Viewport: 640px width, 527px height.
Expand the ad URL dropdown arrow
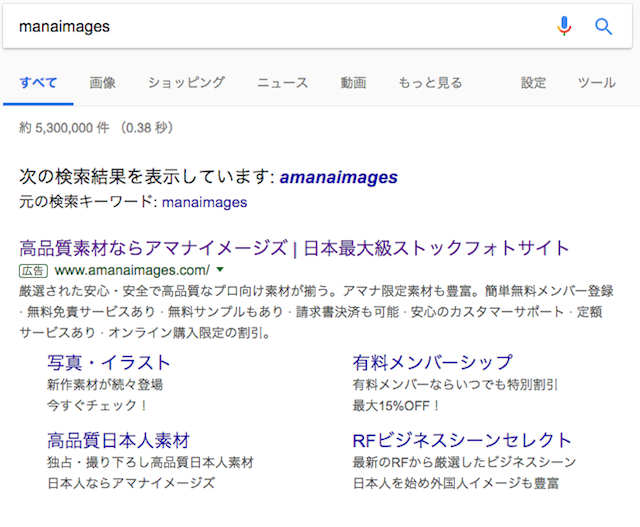coord(220,269)
